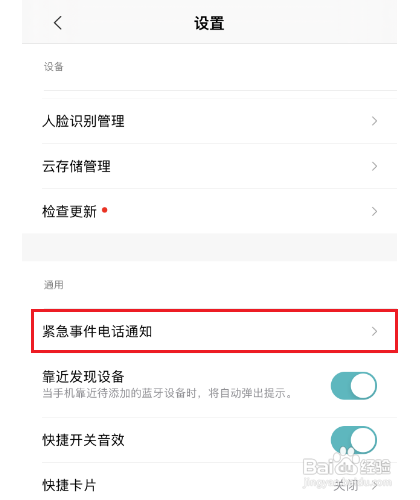The width and height of the screenshot is (420, 500).
Task: Open 检查更新 chevron arrow
Action: [374, 211]
